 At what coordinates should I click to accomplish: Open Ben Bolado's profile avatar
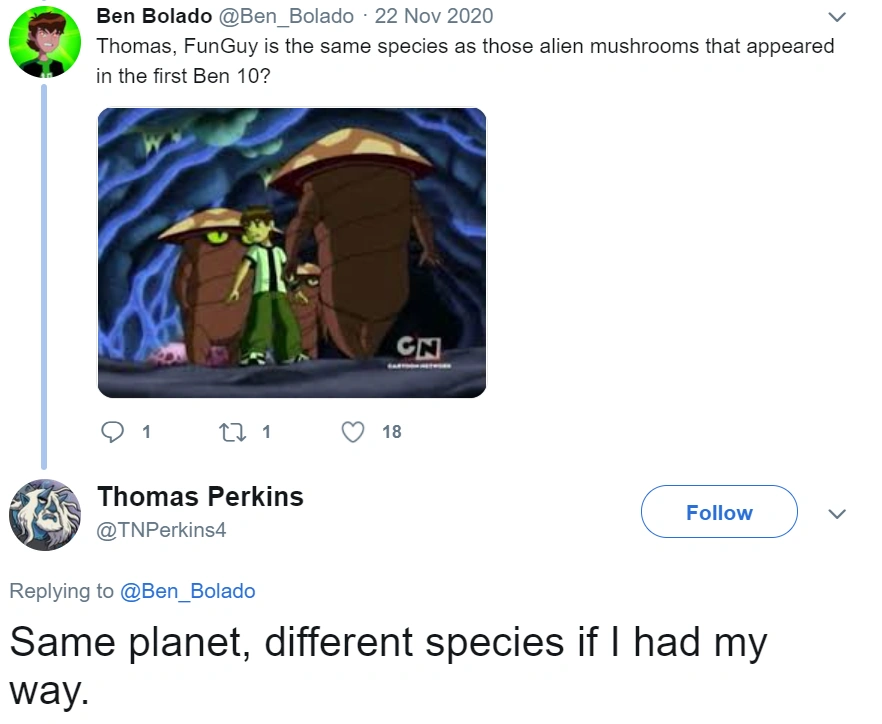45,42
